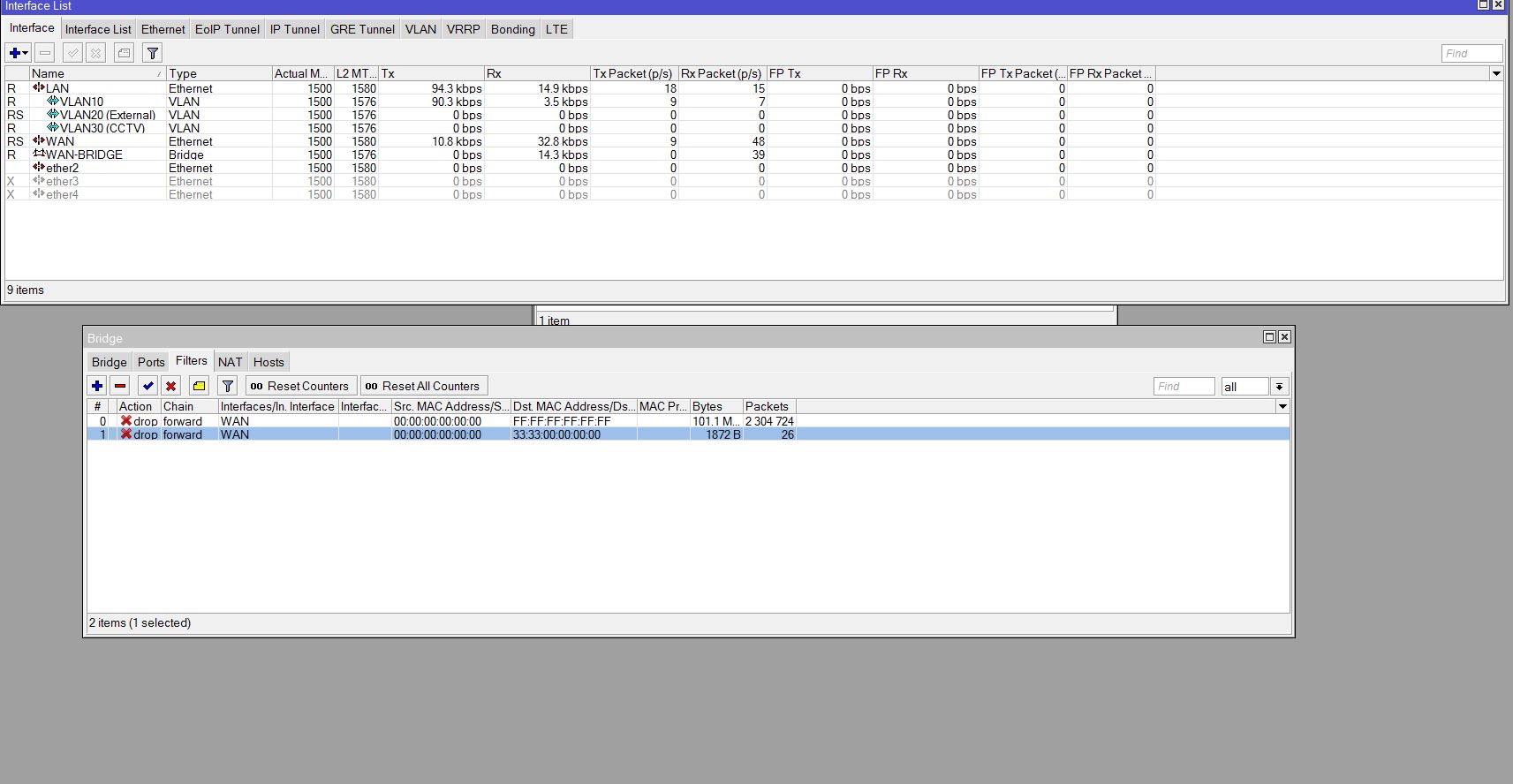Select the disabled ether4 interface icon
This screenshot has height=784, width=1513.
pos(39,194)
